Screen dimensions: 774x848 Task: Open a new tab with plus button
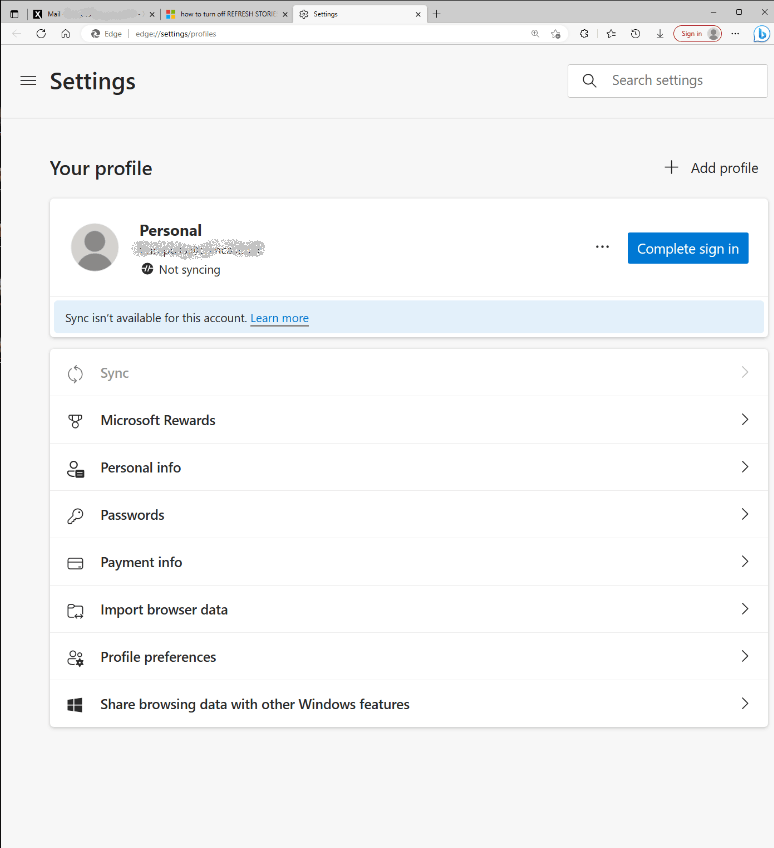coord(436,14)
